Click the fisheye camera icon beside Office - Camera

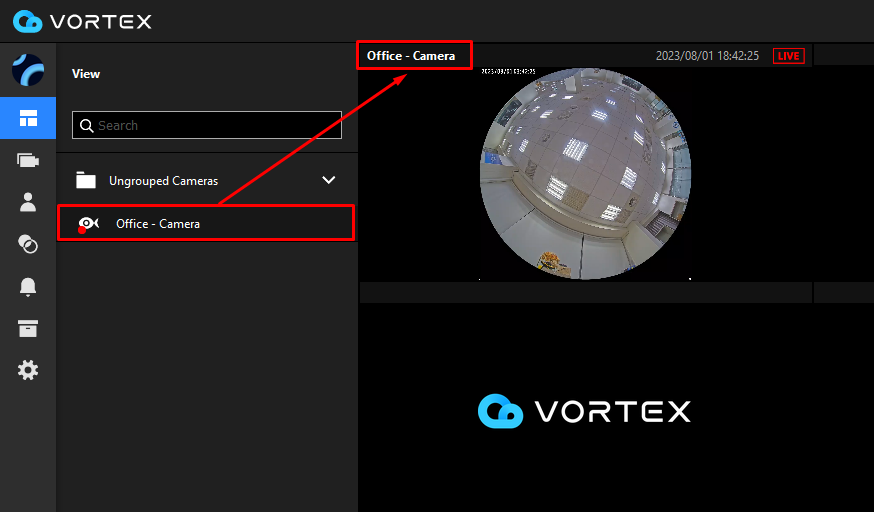[x=88, y=224]
